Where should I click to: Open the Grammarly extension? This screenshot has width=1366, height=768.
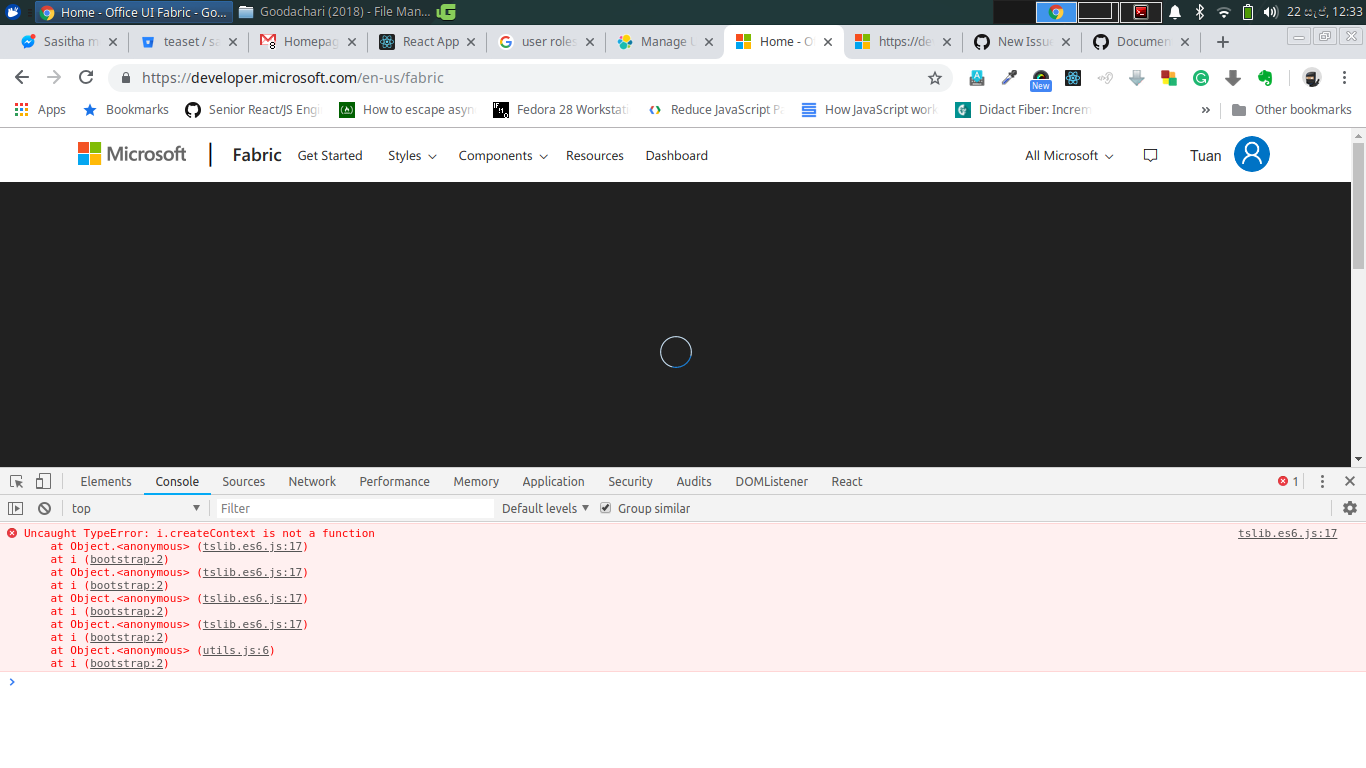[1200, 77]
